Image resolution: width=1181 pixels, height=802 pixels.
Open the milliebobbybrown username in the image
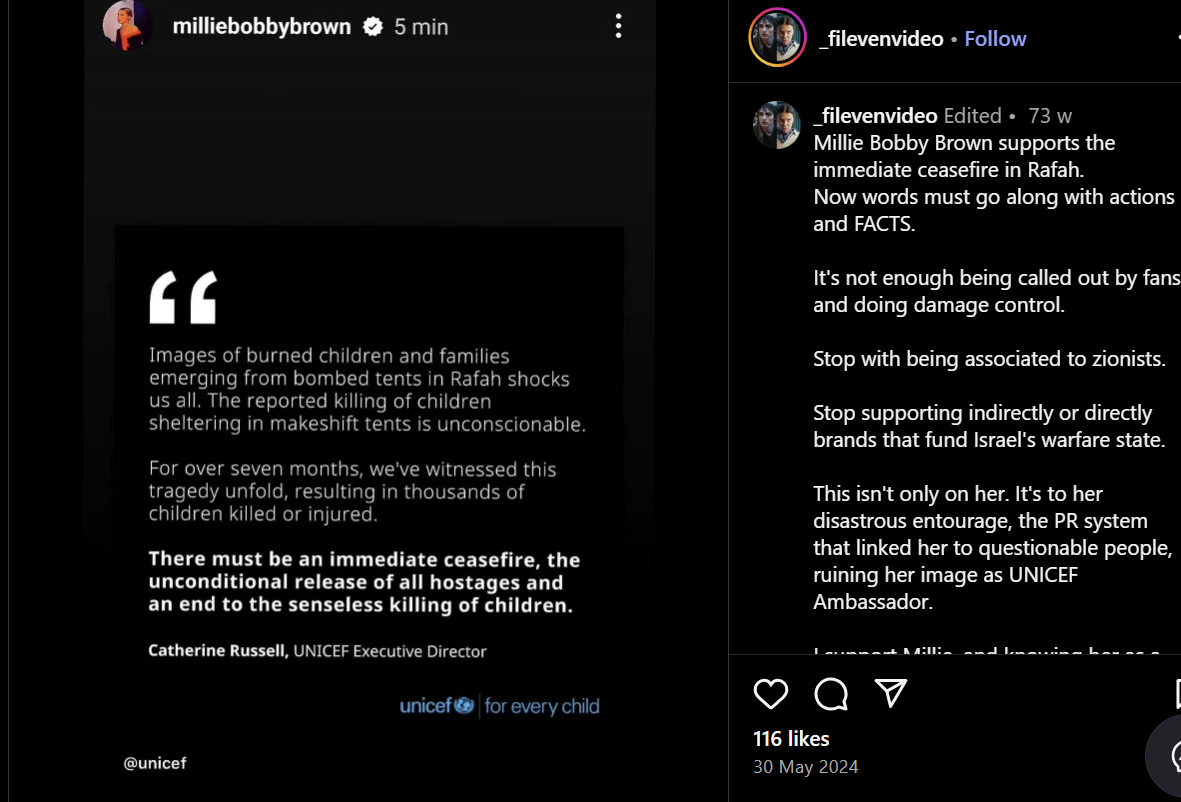pyautogui.click(x=262, y=27)
